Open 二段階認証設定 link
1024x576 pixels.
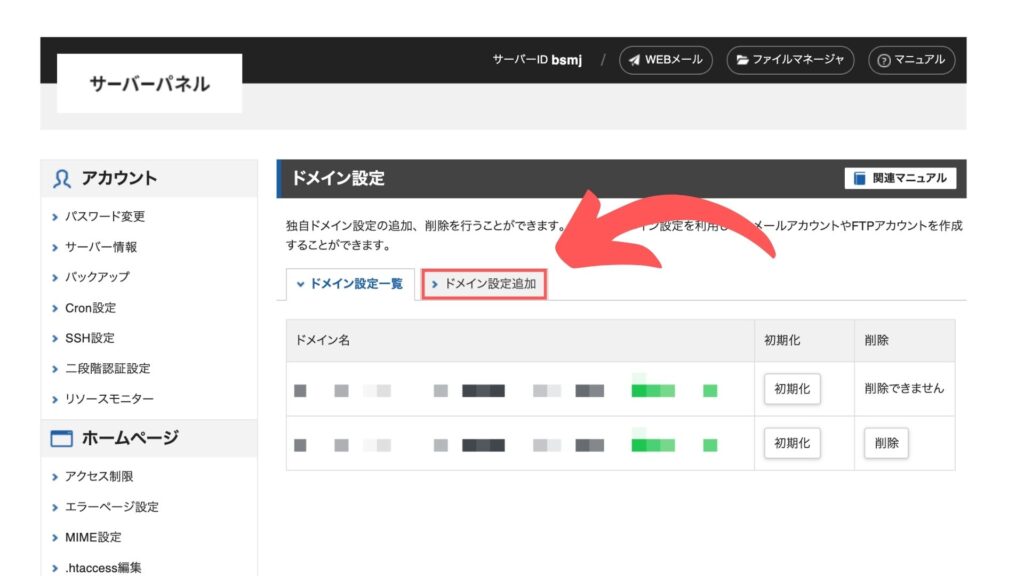click(x=107, y=368)
